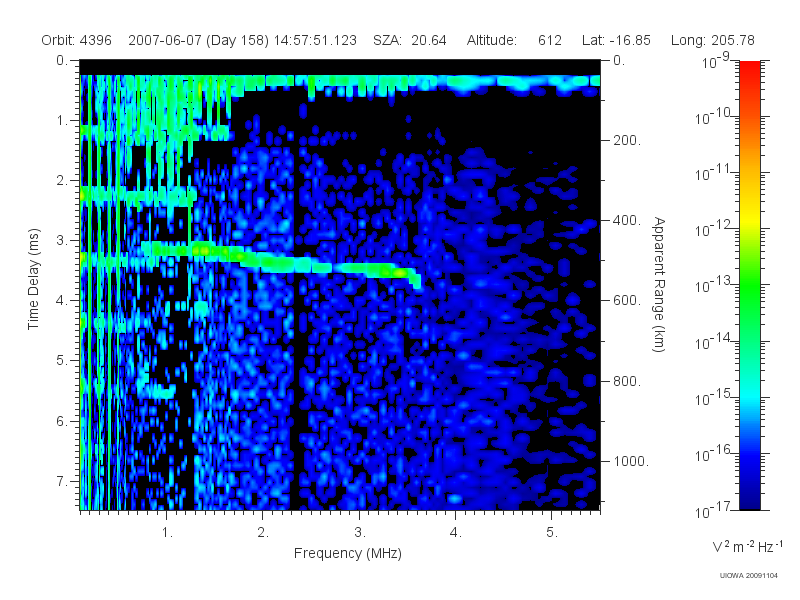This screenshot has height=600, width=800.
Task: Click the apparent range label "200."
Action: click(627, 140)
